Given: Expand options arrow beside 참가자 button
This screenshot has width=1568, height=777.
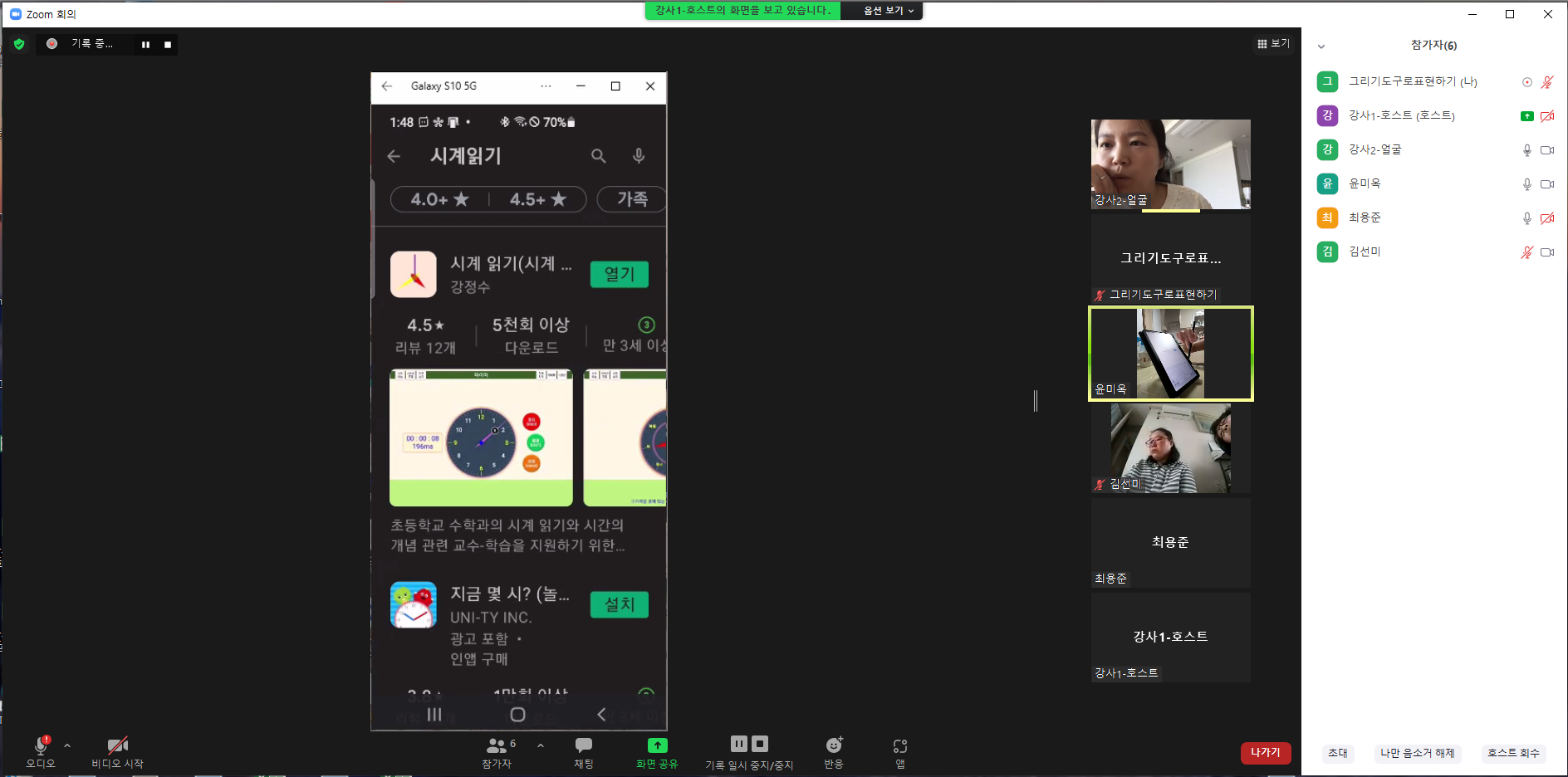Looking at the screenshot, I should 541,745.
